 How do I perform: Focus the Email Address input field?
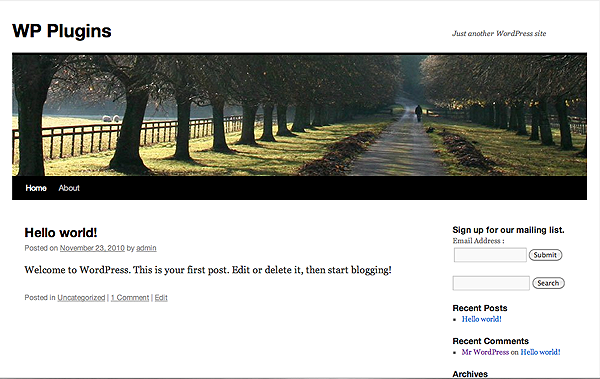point(490,255)
